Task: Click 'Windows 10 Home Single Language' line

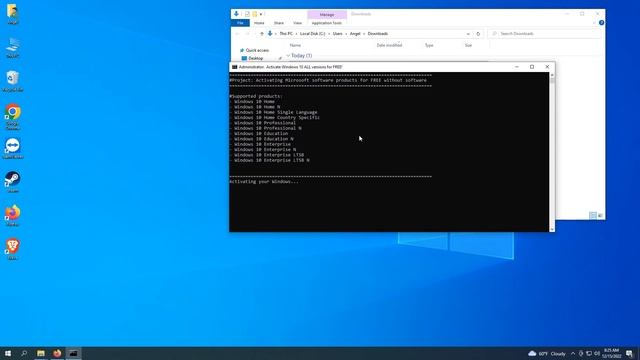Action: point(276,112)
